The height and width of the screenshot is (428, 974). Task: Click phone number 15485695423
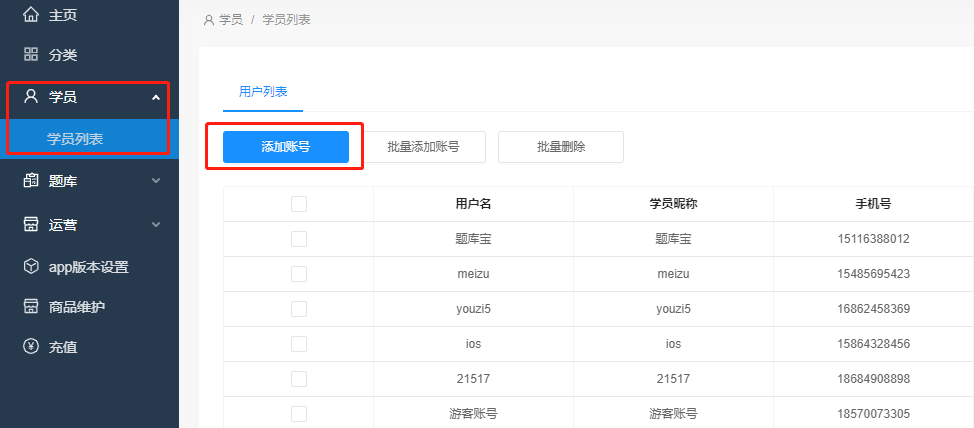pos(873,274)
